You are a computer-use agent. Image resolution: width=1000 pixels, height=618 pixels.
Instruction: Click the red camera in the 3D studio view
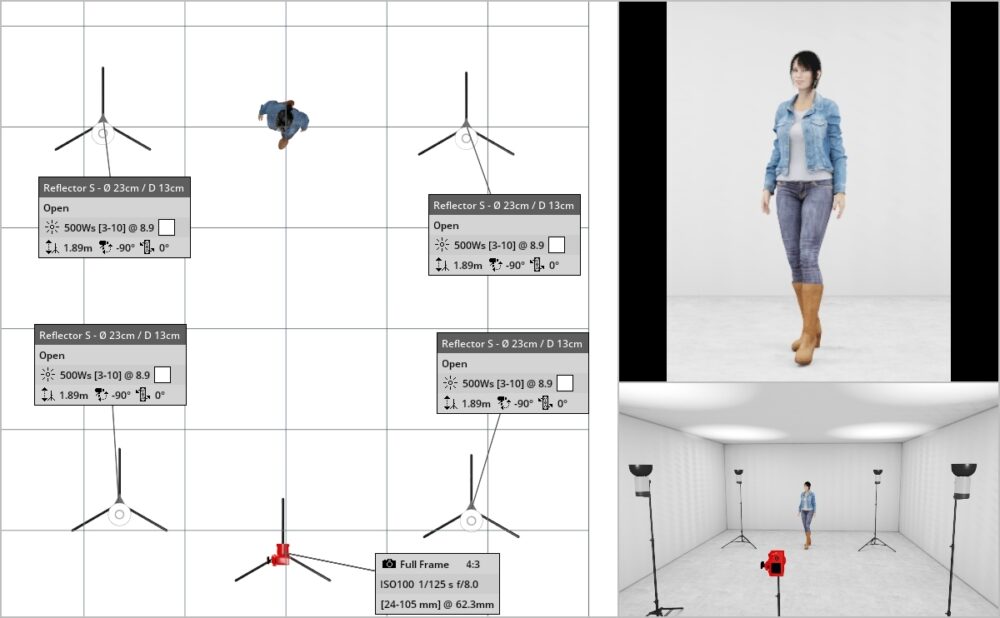775,563
